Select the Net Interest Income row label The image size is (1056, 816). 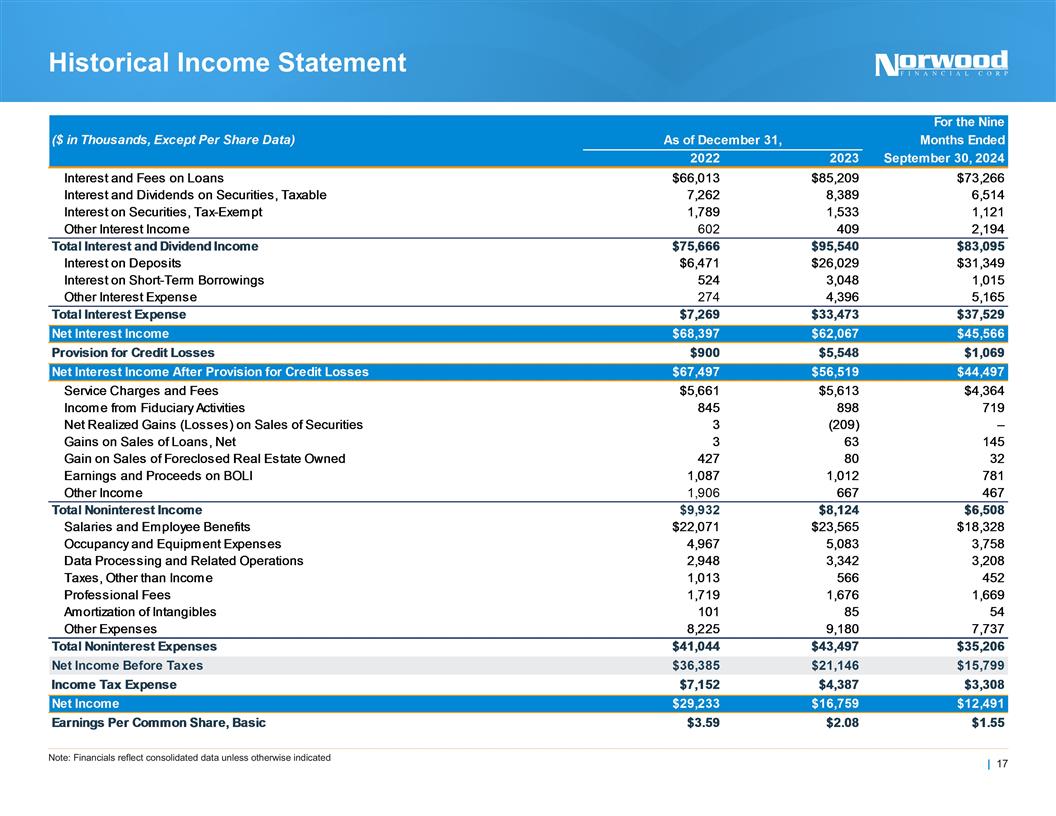point(110,333)
